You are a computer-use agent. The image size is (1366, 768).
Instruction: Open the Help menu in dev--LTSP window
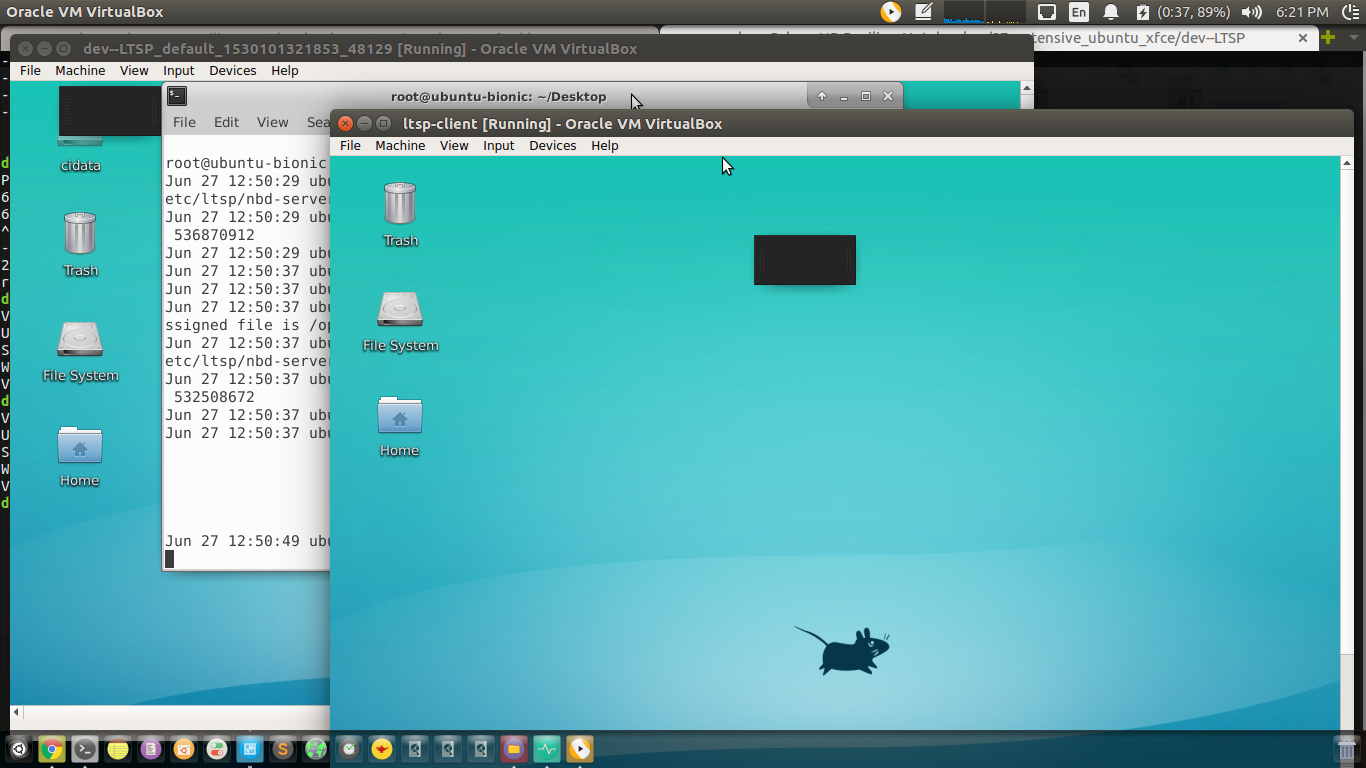285,70
